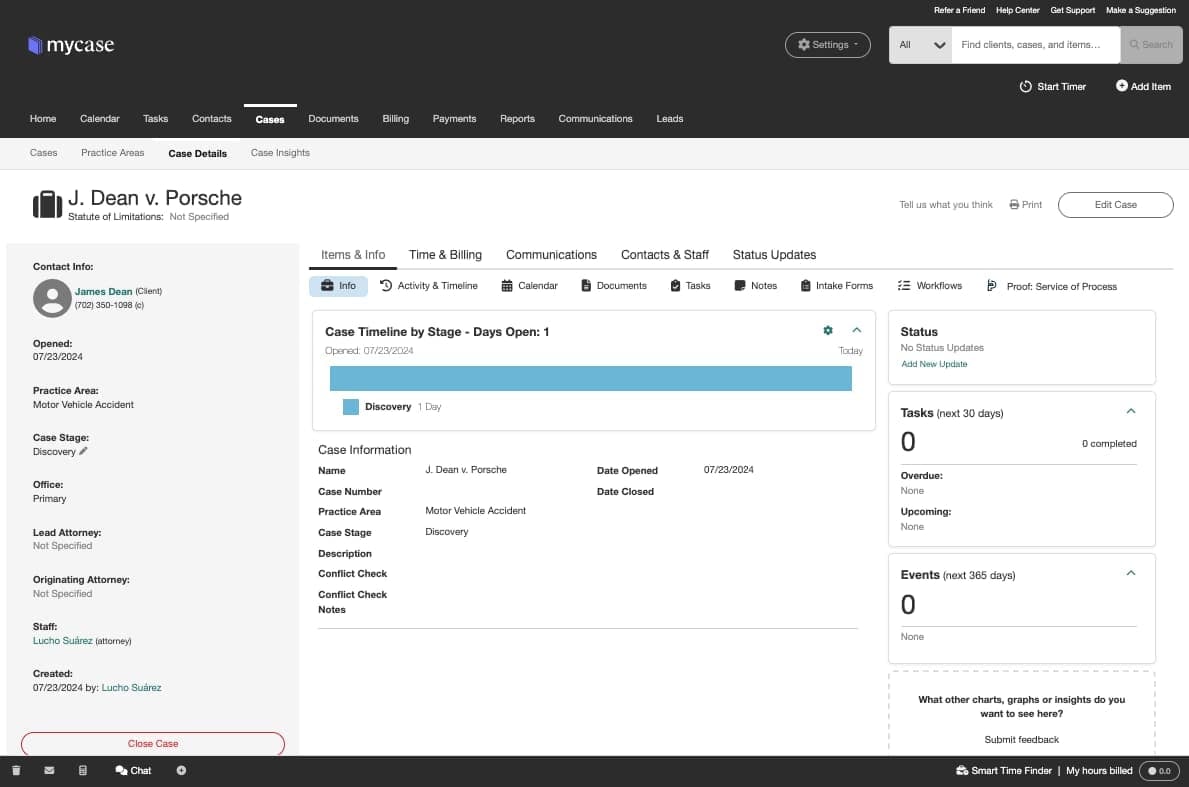Collapse the Tasks next 30 days card
This screenshot has height=787, width=1189.
coord(1131,410)
